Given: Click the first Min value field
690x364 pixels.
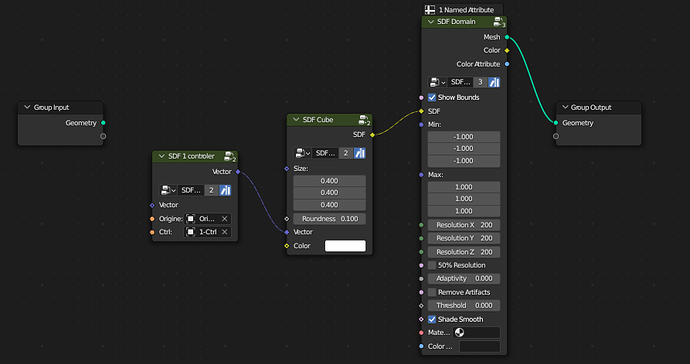Looking at the screenshot, I should coord(464,136).
